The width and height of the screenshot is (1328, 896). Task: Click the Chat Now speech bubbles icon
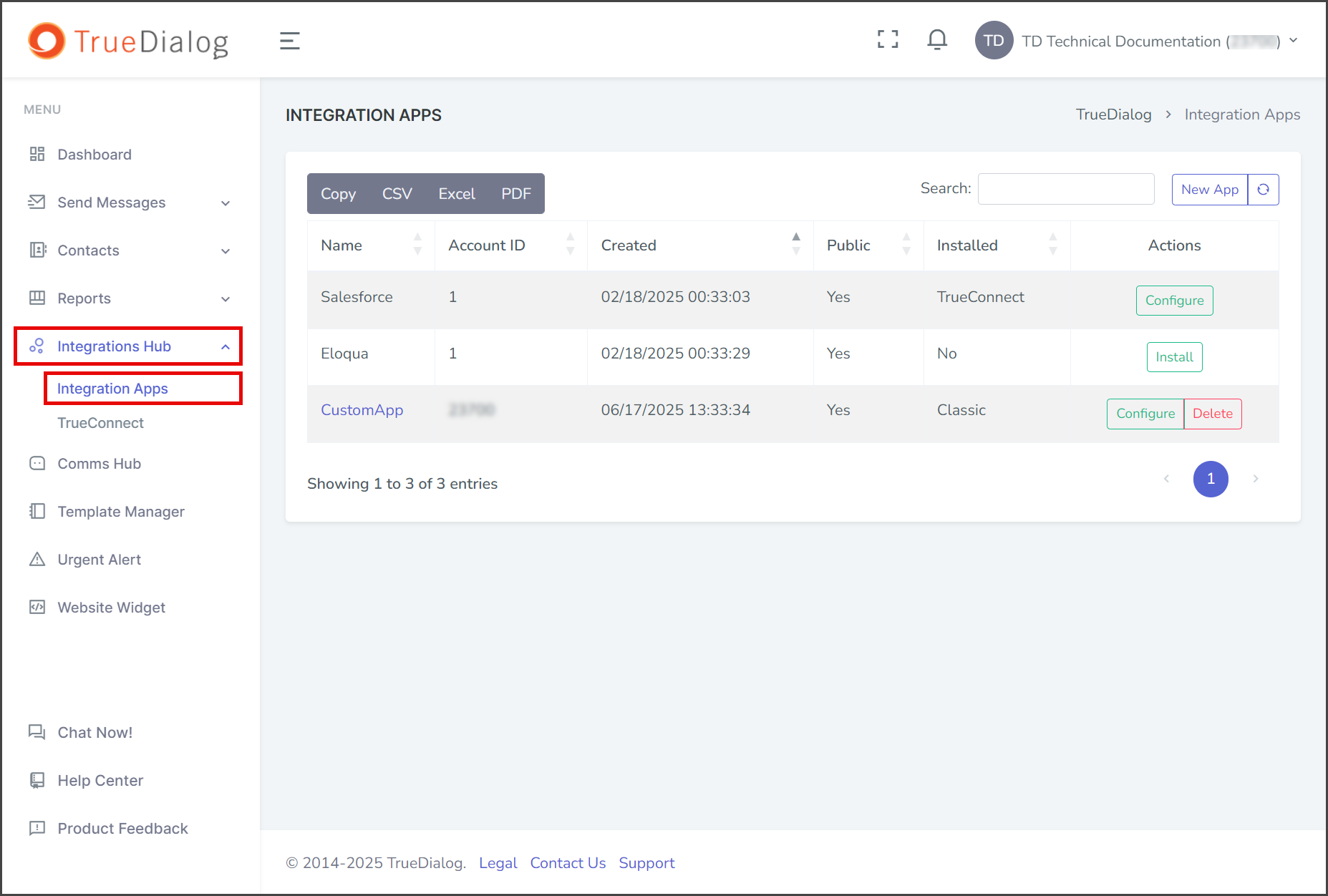pyautogui.click(x=37, y=732)
